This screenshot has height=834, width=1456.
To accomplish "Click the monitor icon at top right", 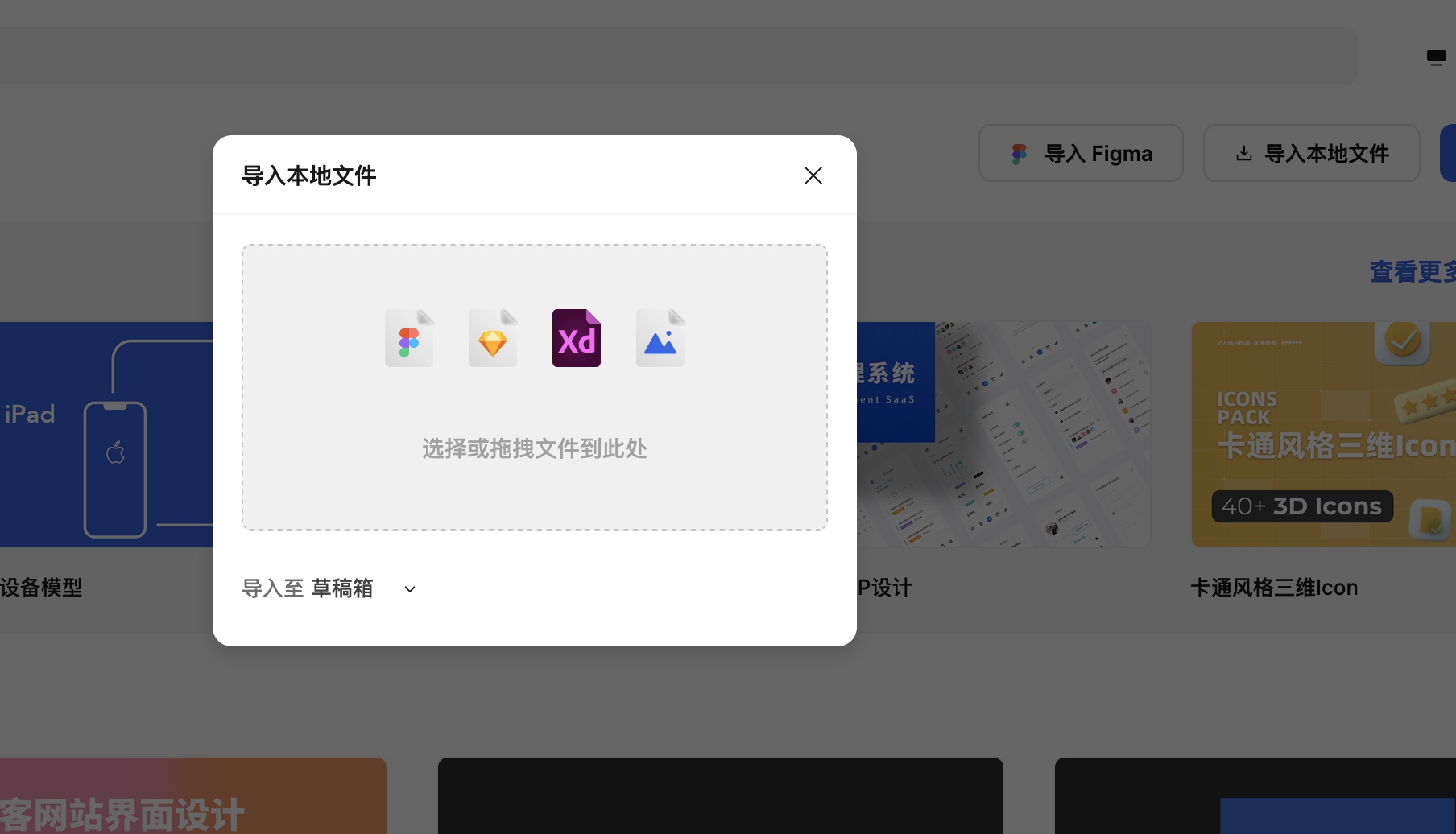I will (1437, 57).
